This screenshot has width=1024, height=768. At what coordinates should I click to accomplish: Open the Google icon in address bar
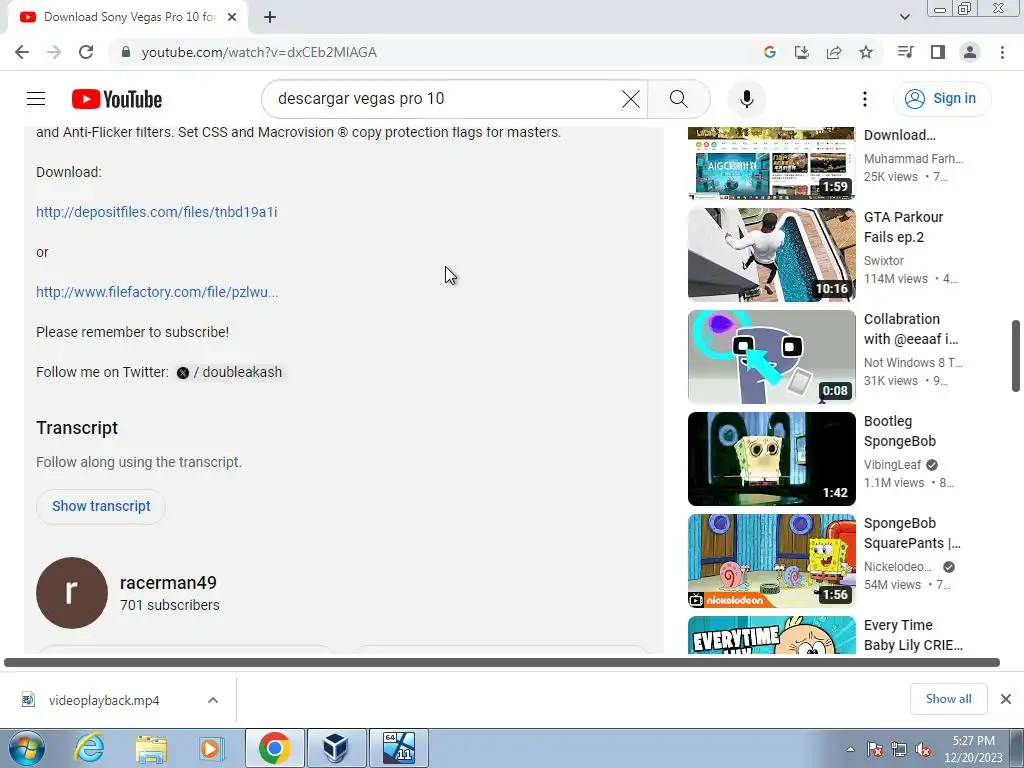tap(770, 52)
